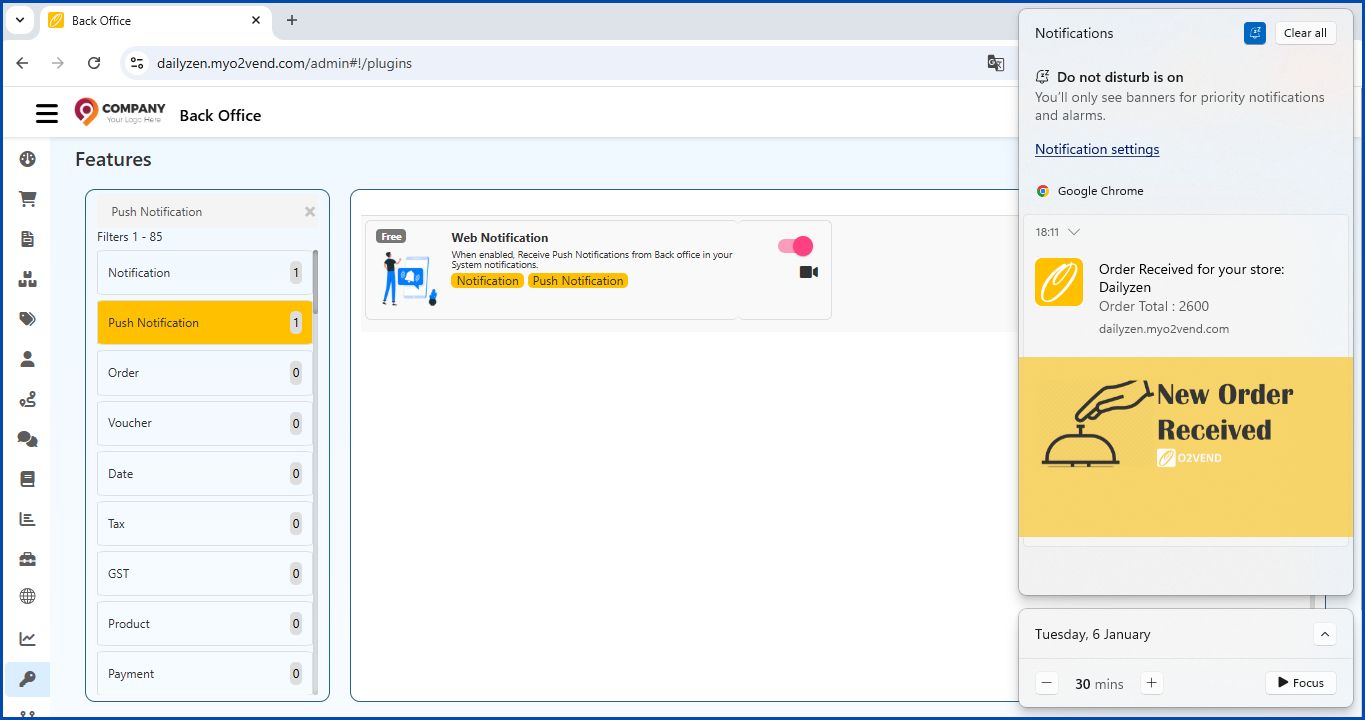The image size is (1365, 720).
Task: Open the reports bar chart icon
Action: [x=27, y=519]
